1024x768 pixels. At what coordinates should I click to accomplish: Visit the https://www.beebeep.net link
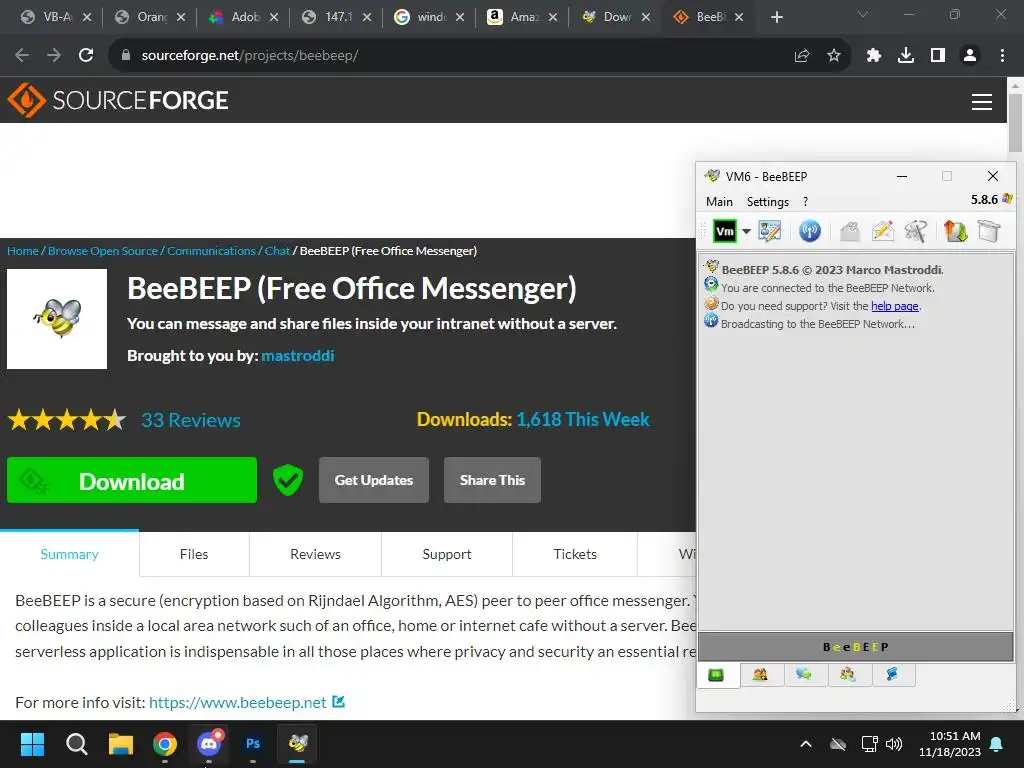238,702
